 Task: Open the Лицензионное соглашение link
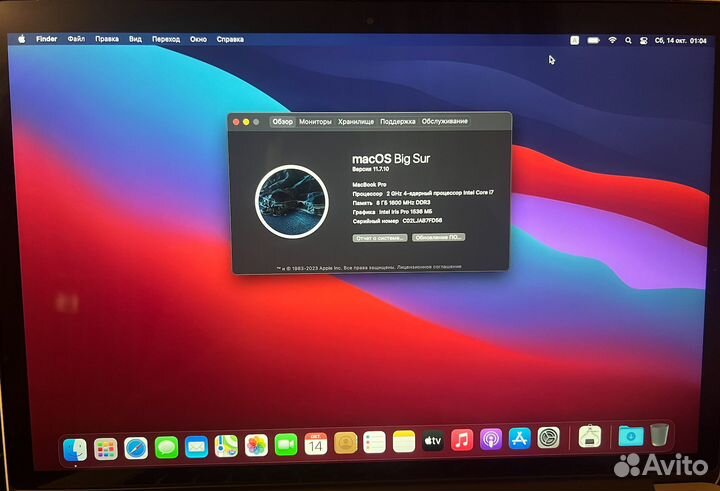tap(429, 266)
